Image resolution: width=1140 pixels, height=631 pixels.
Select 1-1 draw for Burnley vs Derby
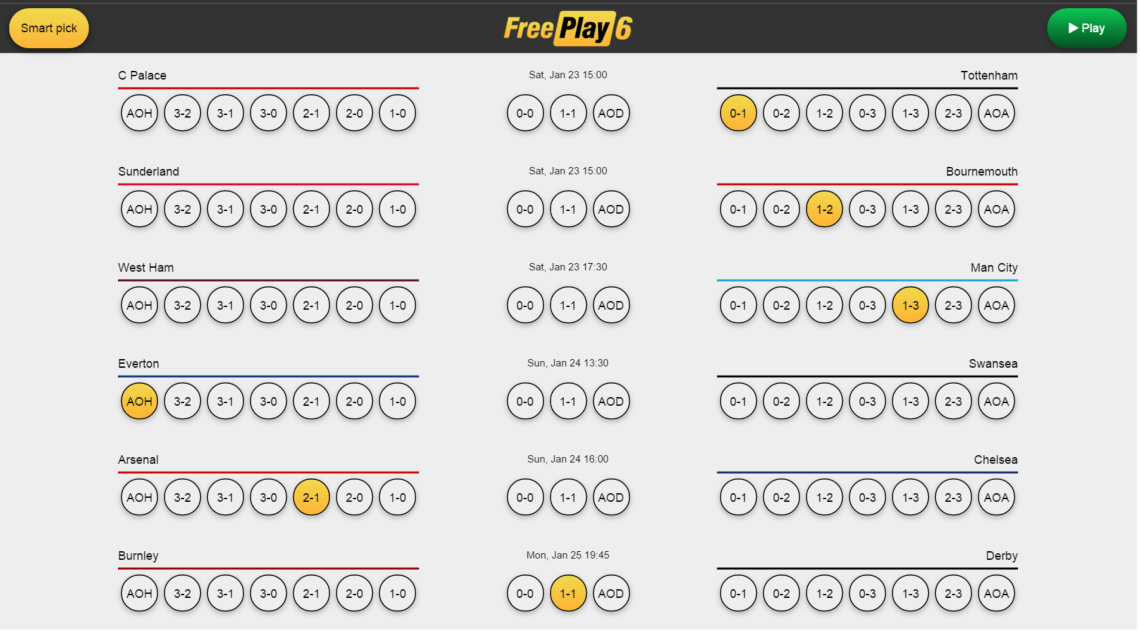[568, 593]
